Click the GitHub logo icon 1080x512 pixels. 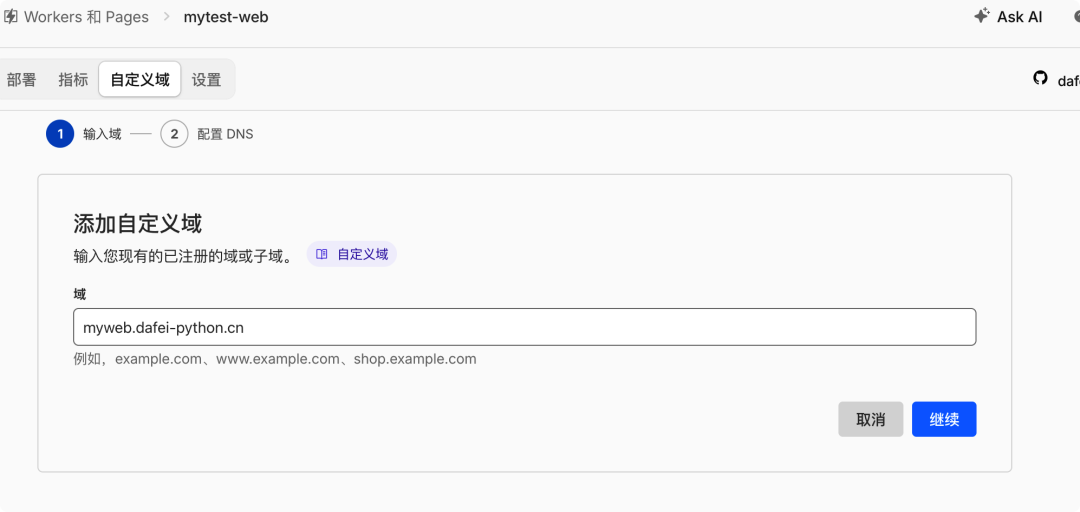pyautogui.click(x=1040, y=79)
